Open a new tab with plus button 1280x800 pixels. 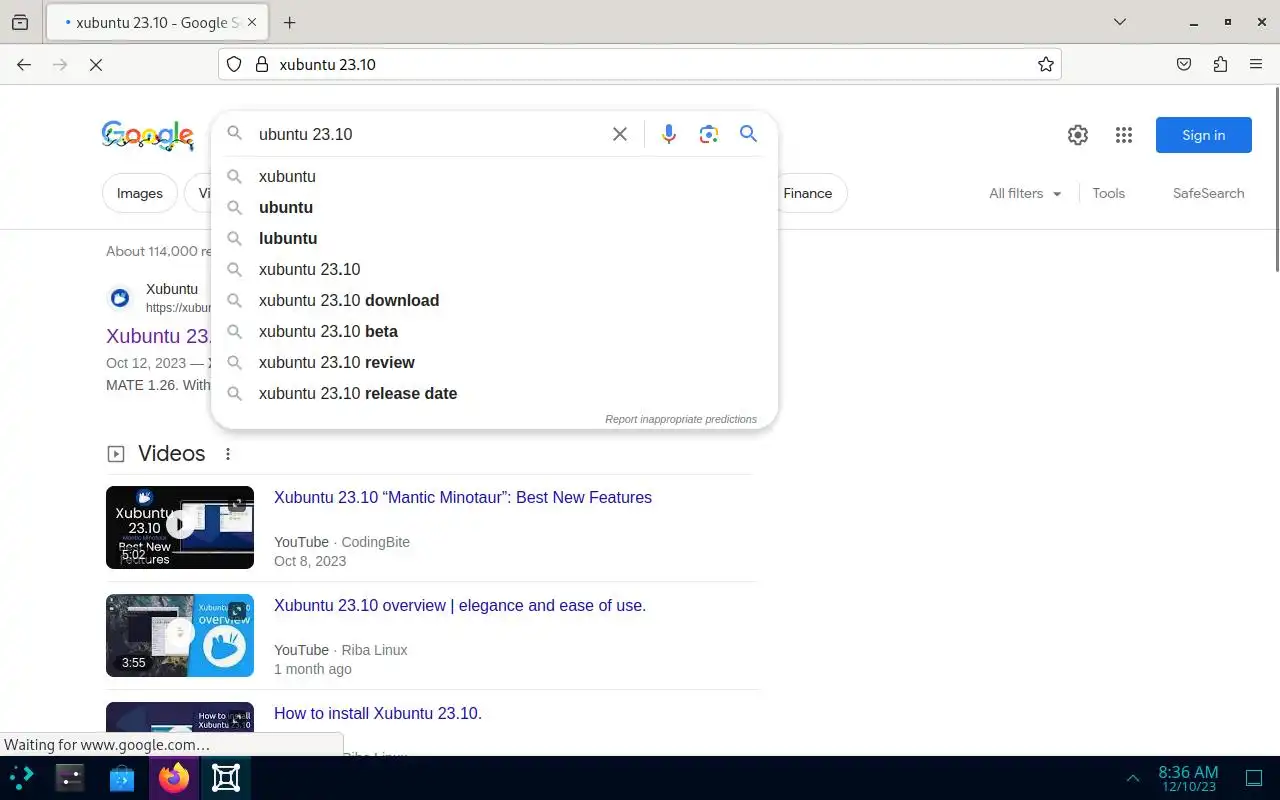click(289, 22)
